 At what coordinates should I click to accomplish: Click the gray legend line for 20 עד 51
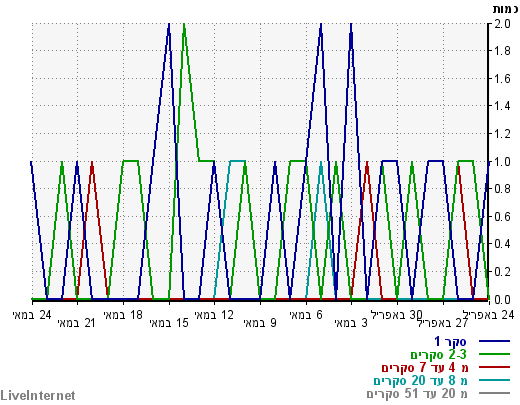click(495, 393)
